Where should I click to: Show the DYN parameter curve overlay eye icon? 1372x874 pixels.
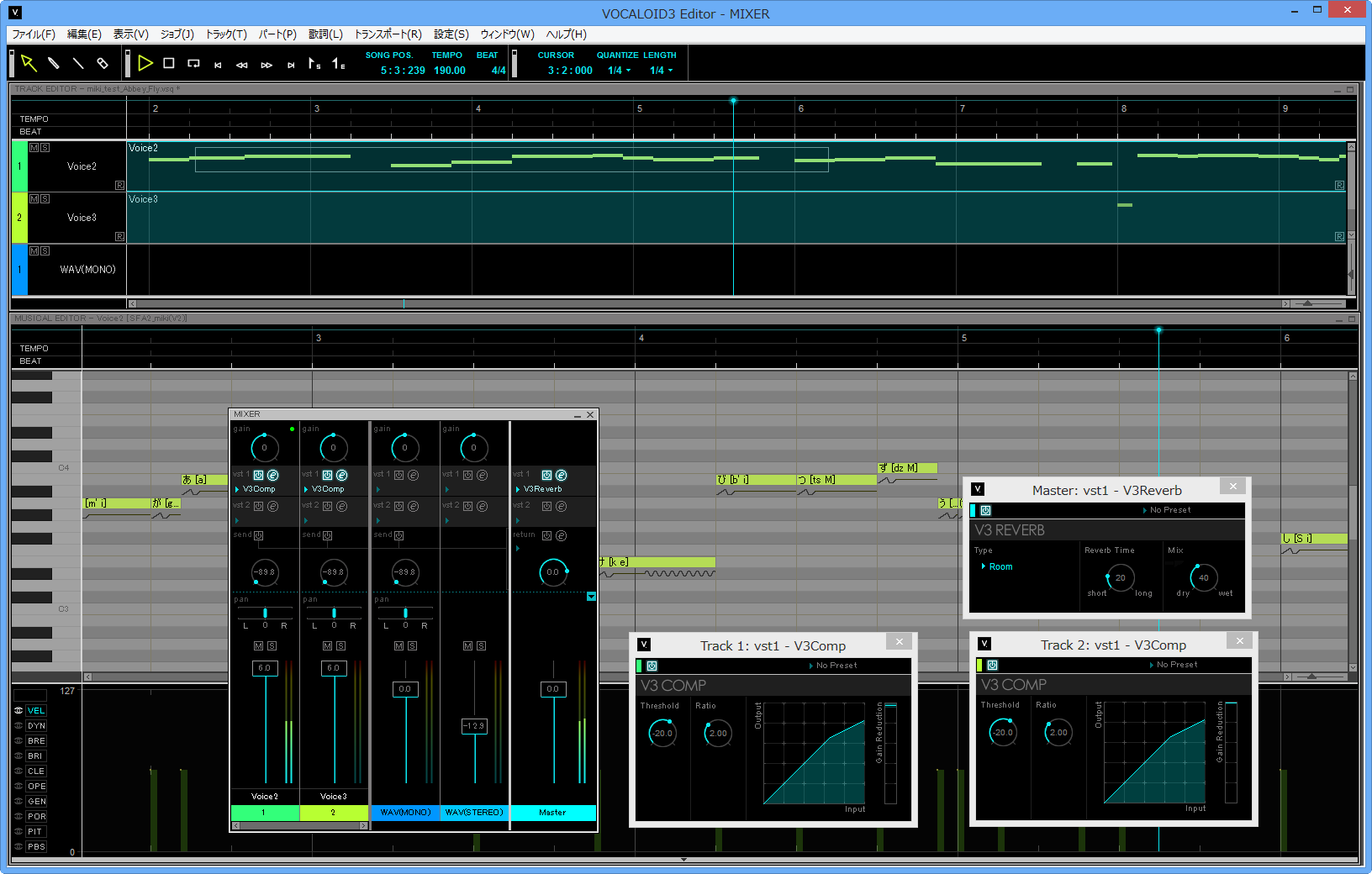pos(18,725)
